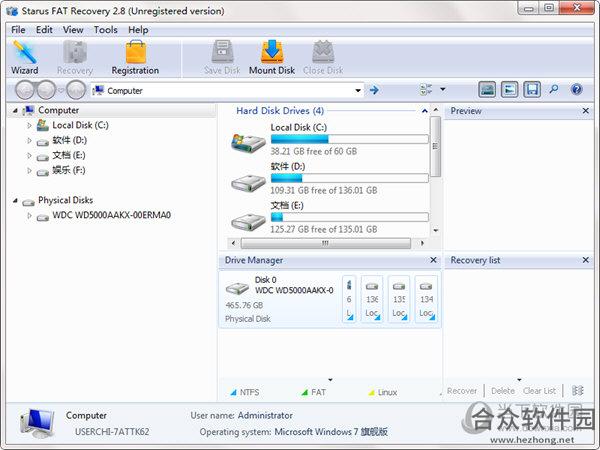Open help with the question mark icon
Viewport: 600px width, 450px height.
click(x=576, y=90)
